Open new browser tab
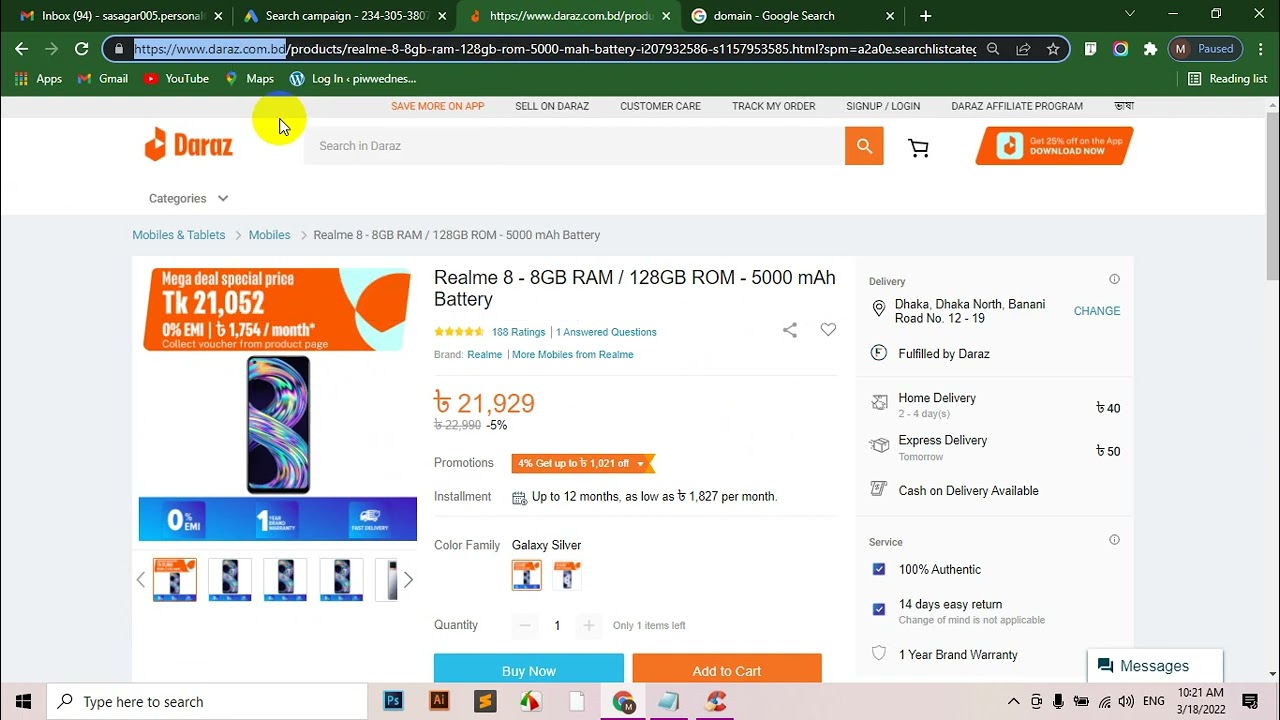1280x720 pixels. pyautogui.click(x=925, y=16)
